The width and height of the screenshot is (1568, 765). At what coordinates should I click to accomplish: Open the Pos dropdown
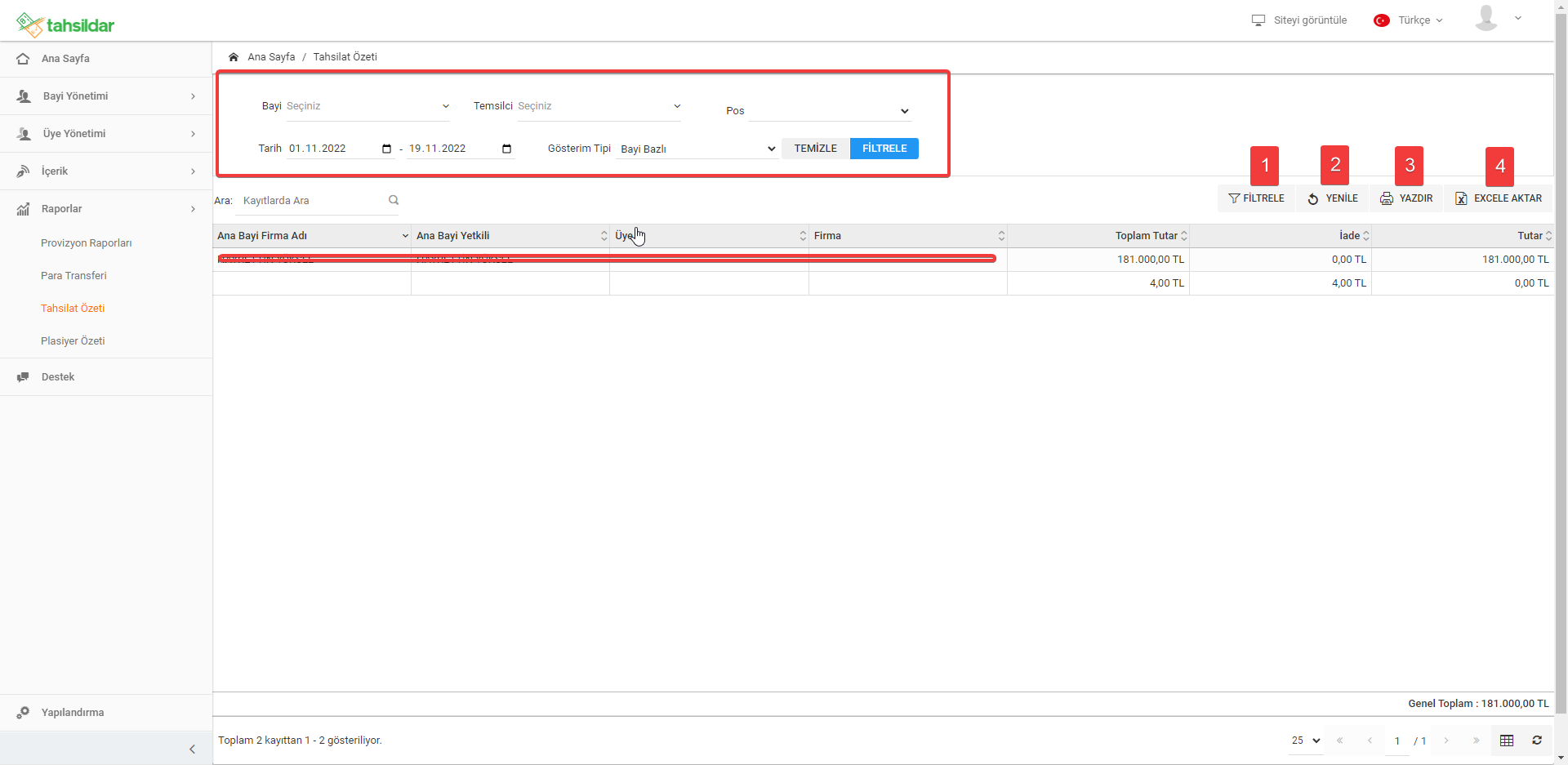tap(830, 111)
